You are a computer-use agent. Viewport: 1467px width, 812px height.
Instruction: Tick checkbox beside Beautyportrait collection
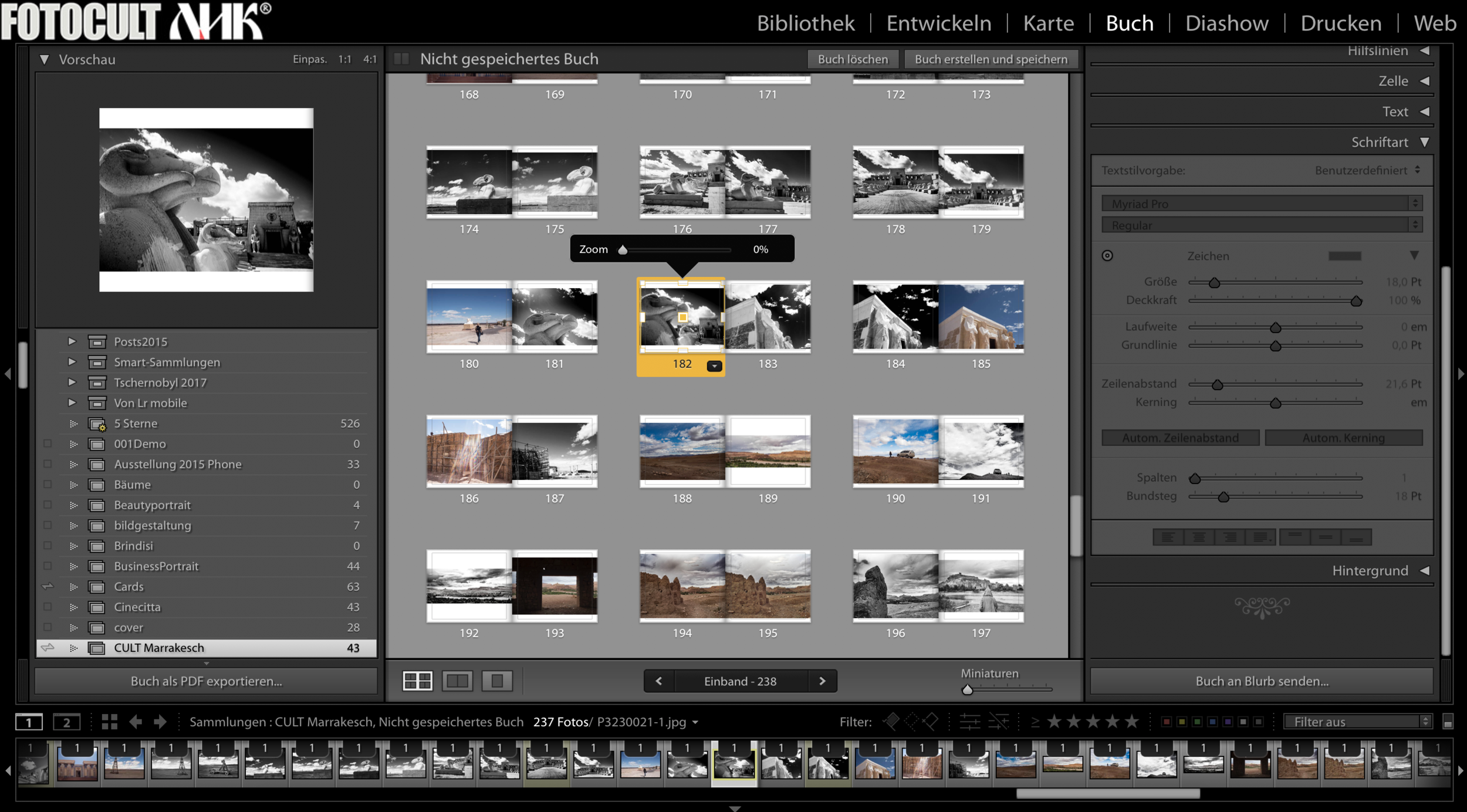coord(48,505)
